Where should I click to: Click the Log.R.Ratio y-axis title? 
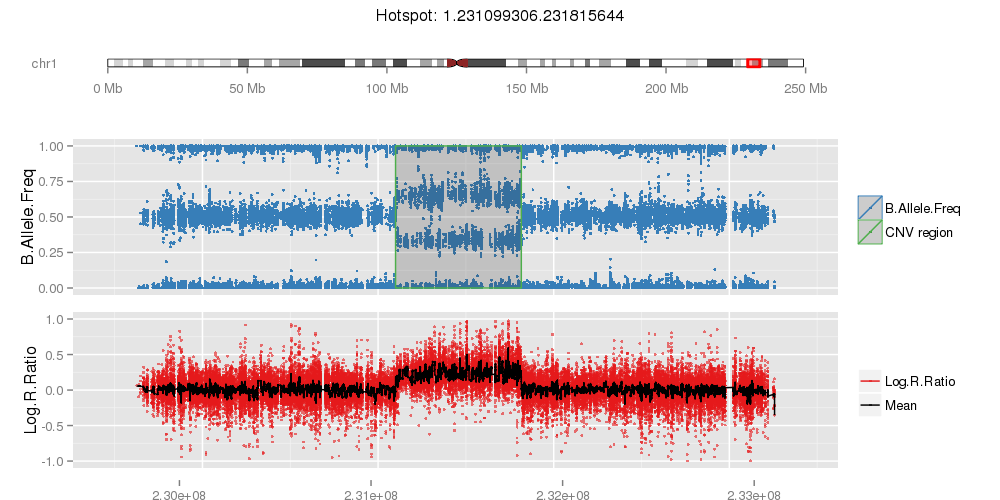tap(32, 390)
